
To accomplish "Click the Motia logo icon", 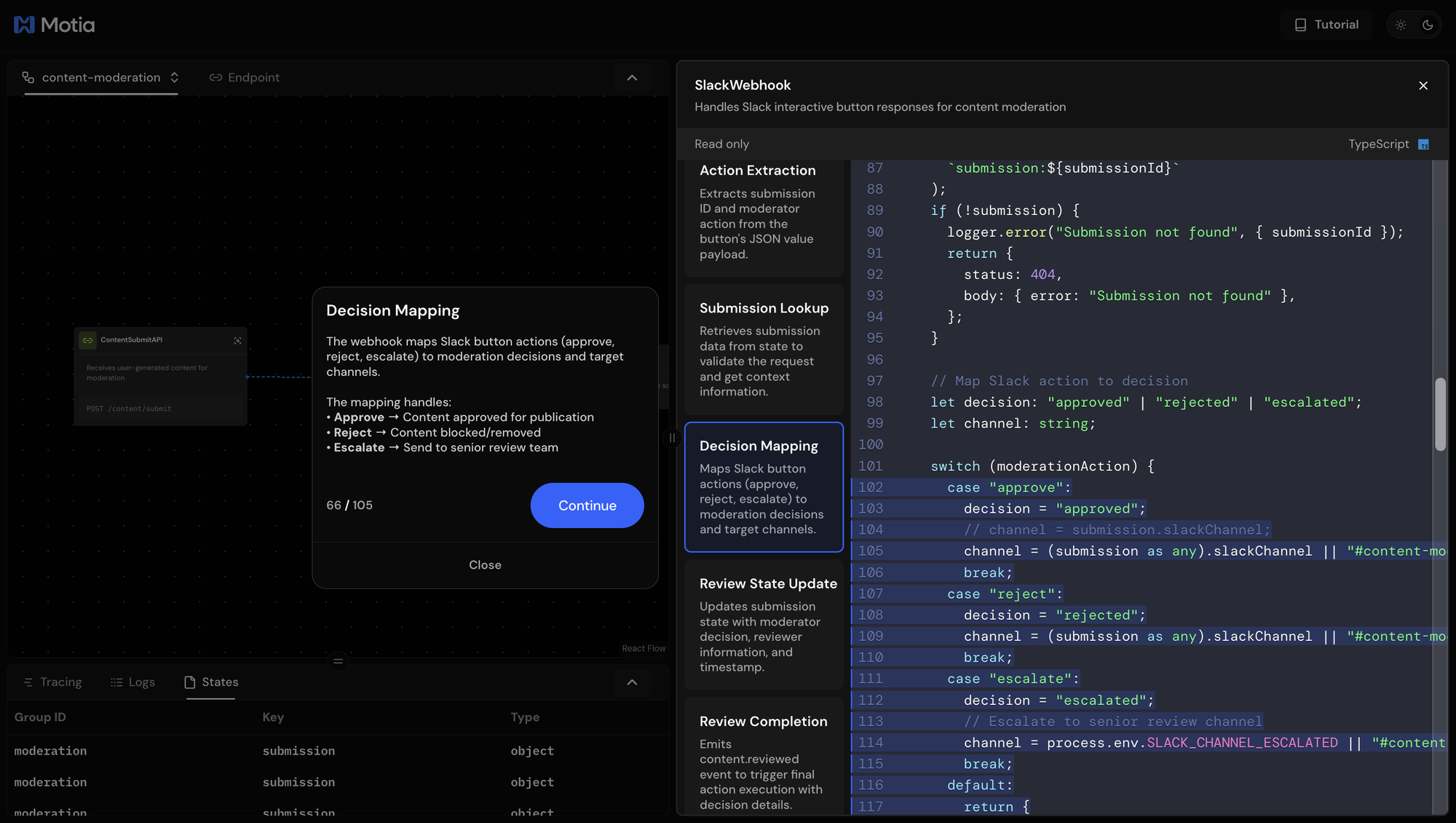I will pyautogui.click(x=24, y=25).
